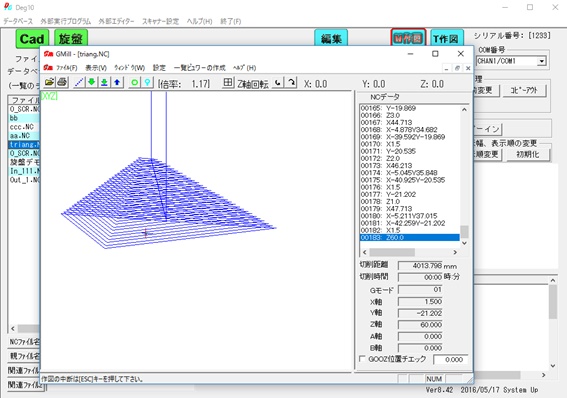Open the 表示(V) menu in GMill
Screen dimensions: 567x398
(96, 68)
